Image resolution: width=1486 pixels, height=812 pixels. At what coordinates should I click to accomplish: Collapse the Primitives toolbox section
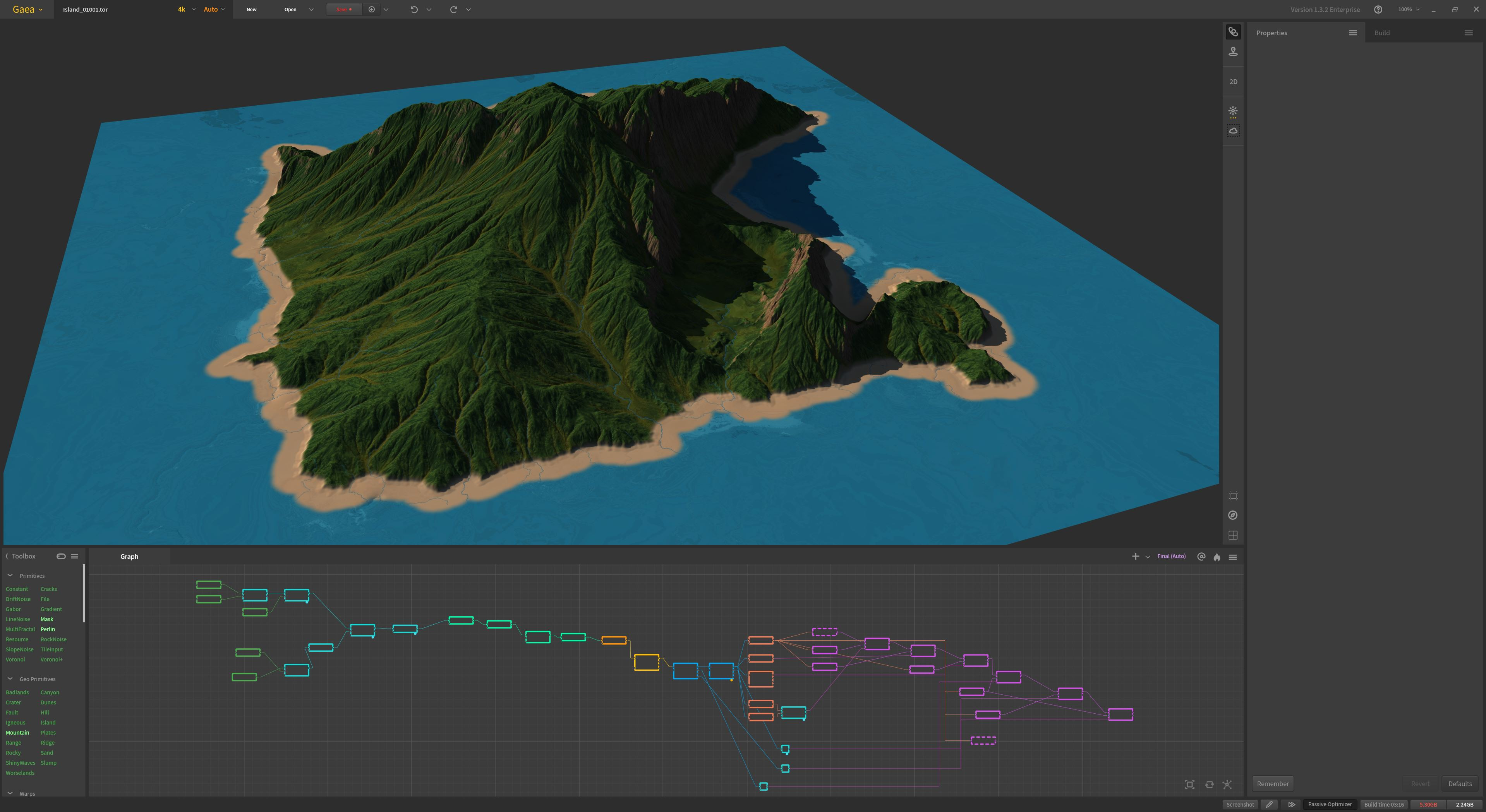click(x=10, y=576)
